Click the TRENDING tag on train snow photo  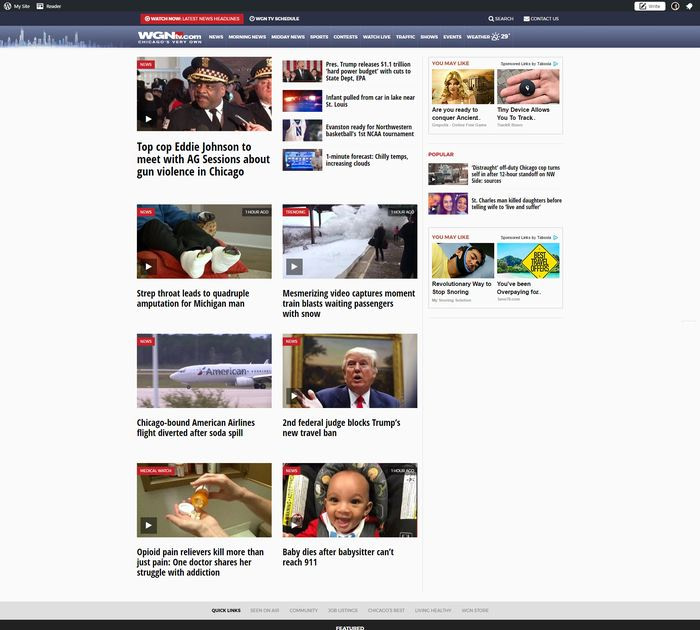tap(296, 212)
